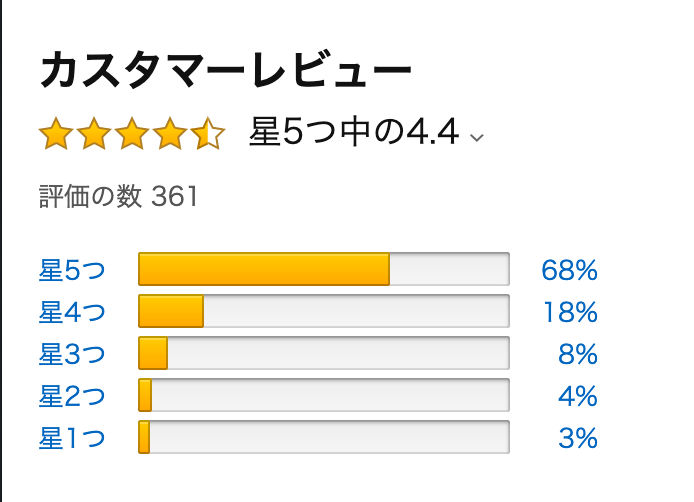
Task: Click the 18% four-star histogram bar
Action: click(324, 311)
